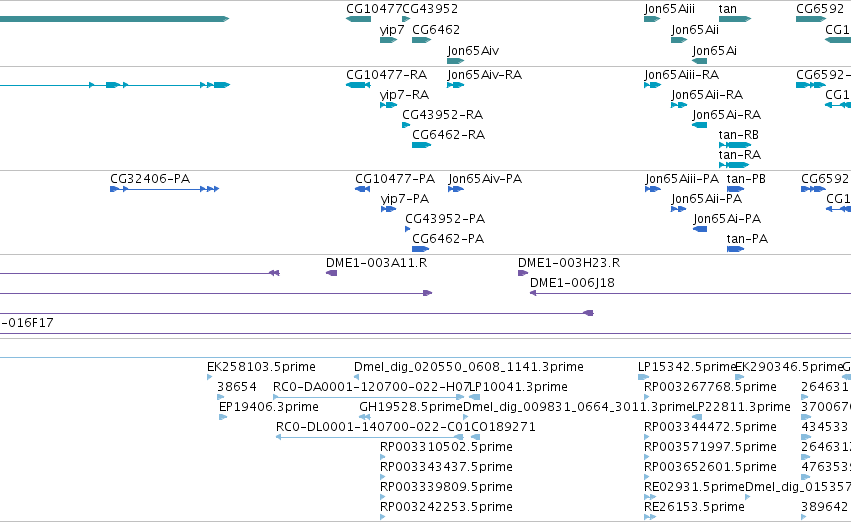Click the CG10477-RA transcript glyph
The height and width of the screenshot is (522, 851).
coord(358,85)
